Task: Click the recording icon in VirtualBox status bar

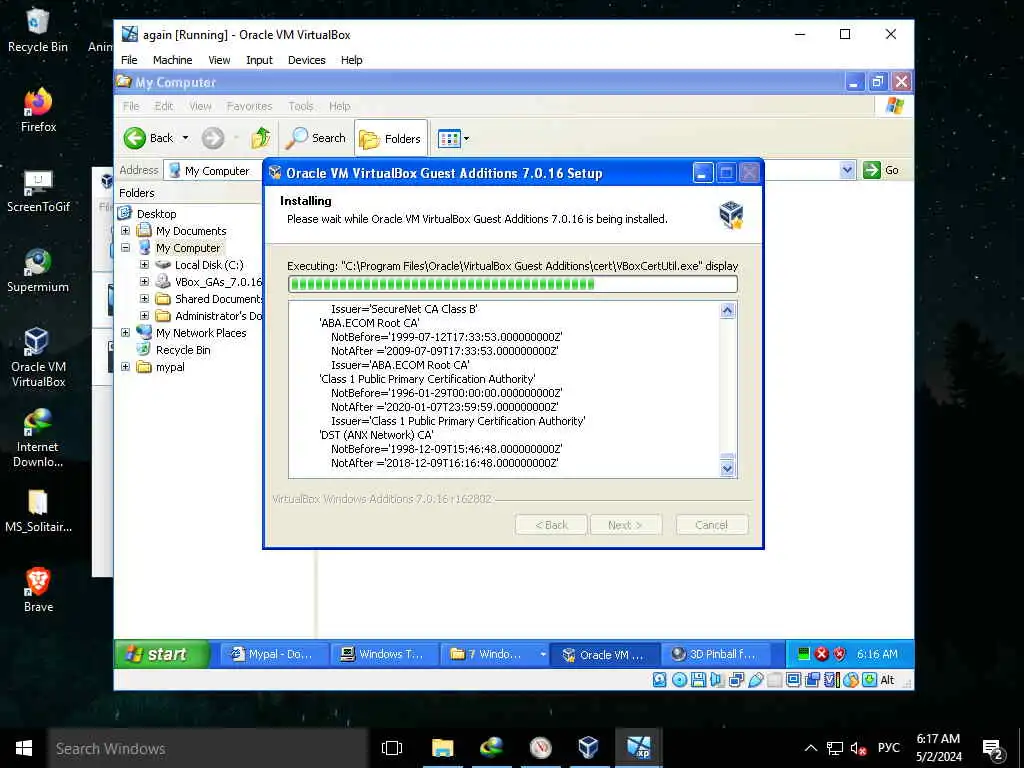Action: pyautogui.click(x=812, y=680)
